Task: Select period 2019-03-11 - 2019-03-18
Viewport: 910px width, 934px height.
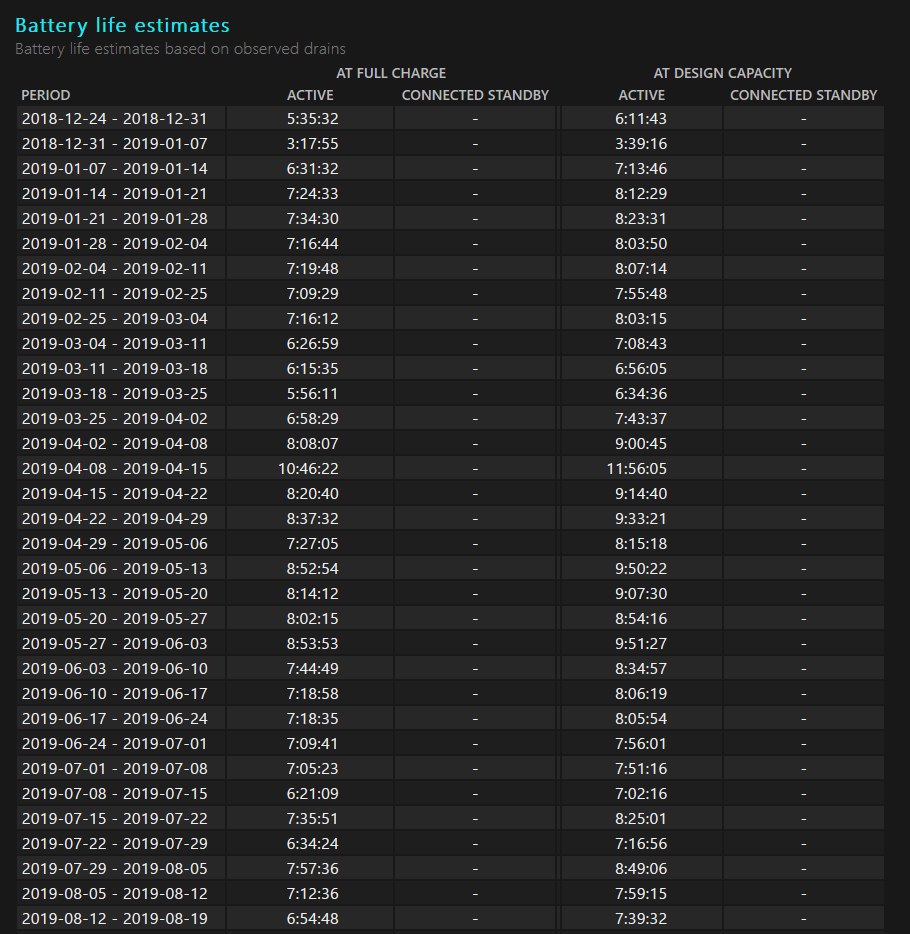Action: (114, 369)
